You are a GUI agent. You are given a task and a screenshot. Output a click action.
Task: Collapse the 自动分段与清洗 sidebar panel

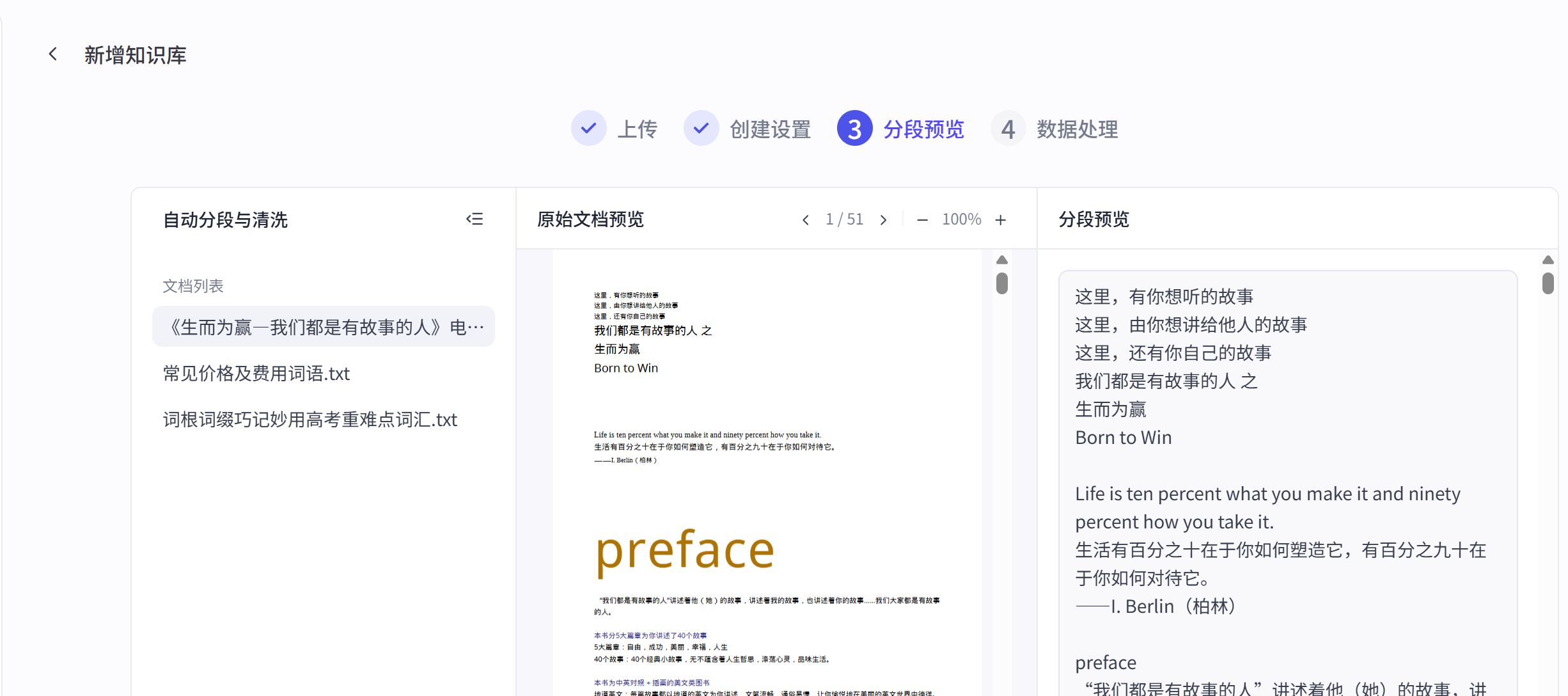pos(474,219)
